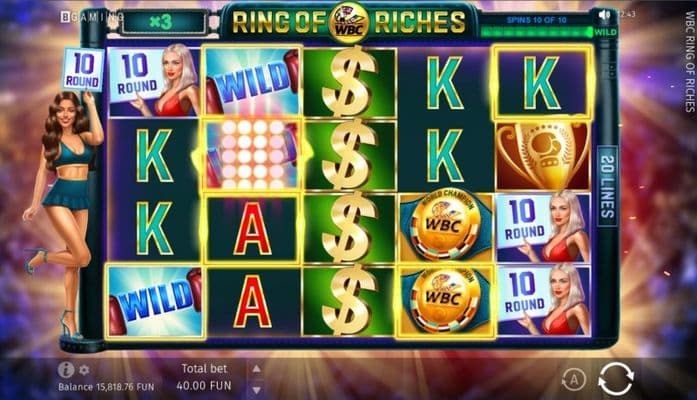This screenshot has height=400, width=697.
Task: Select the trophy cup symbol
Action: [543, 155]
